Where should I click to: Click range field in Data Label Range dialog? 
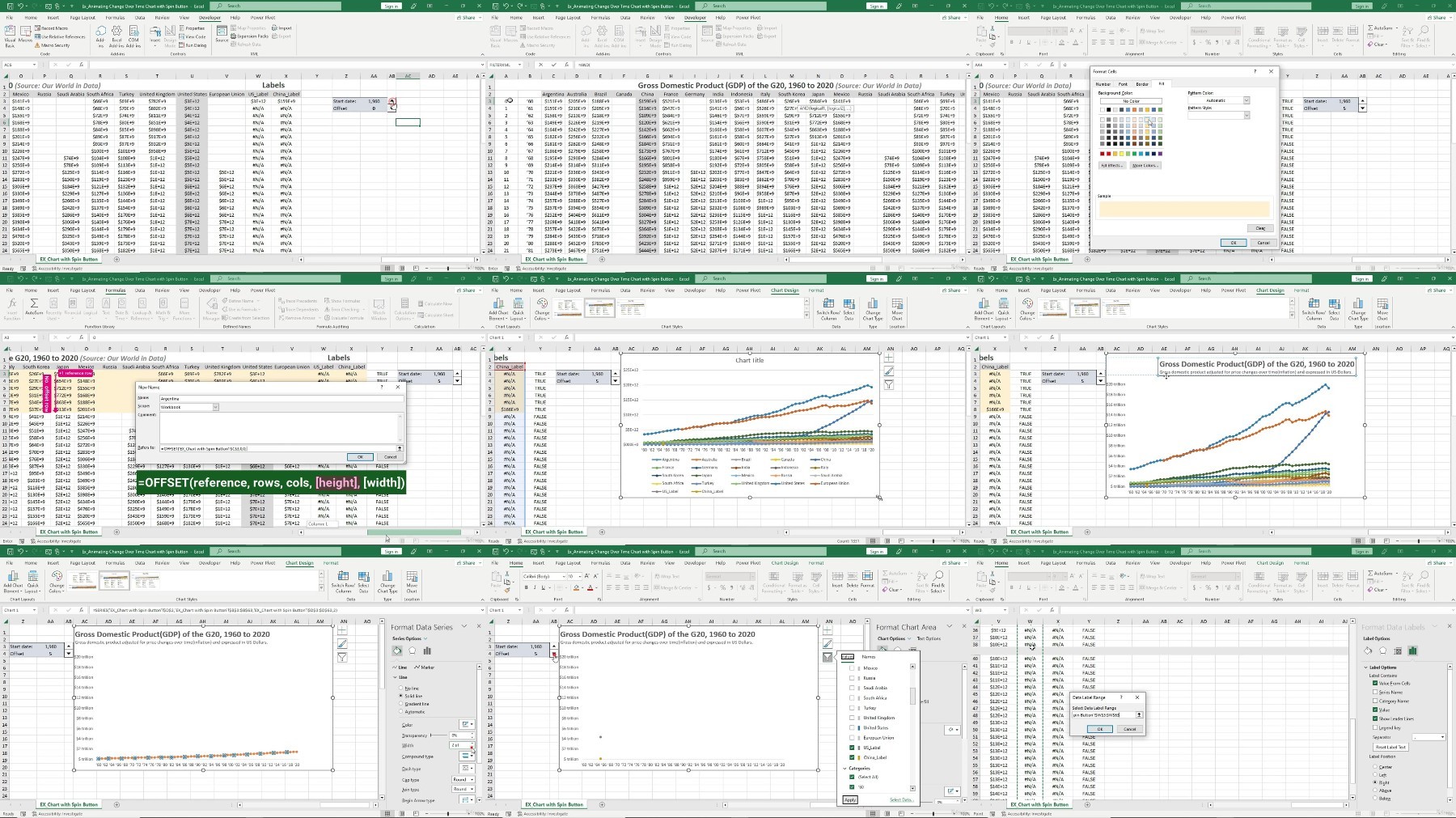1104,715
